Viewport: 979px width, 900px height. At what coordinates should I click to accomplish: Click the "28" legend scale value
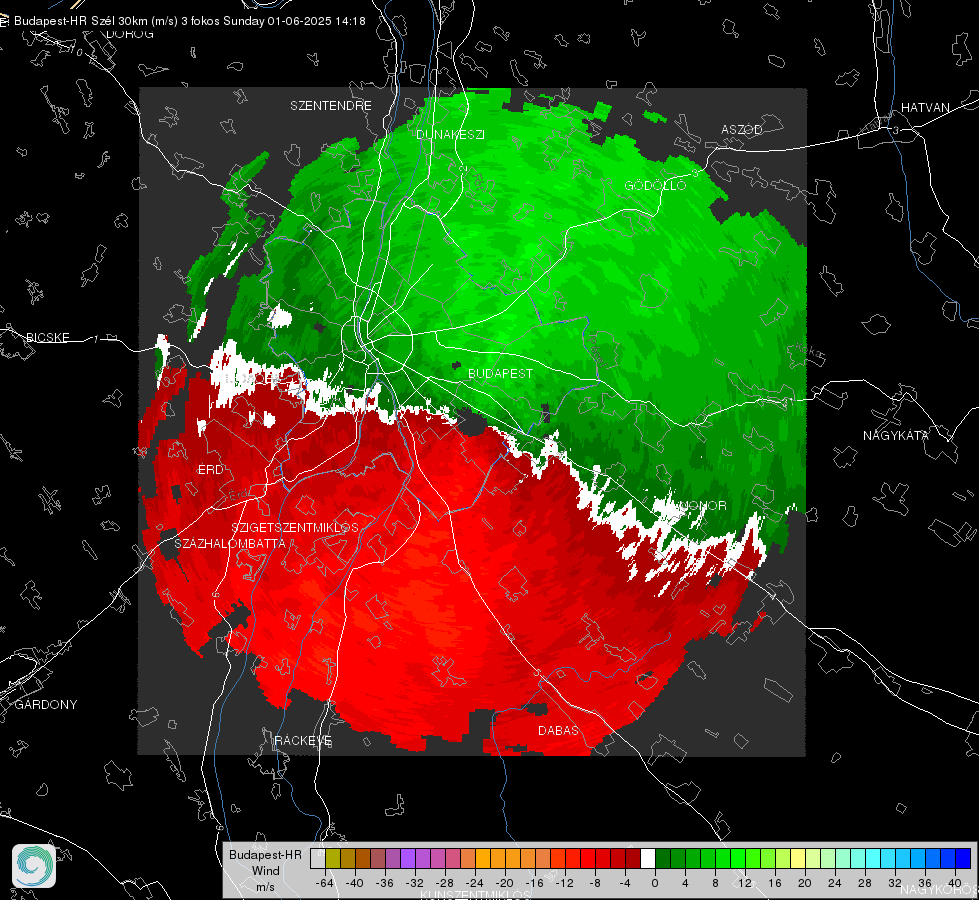click(x=865, y=883)
